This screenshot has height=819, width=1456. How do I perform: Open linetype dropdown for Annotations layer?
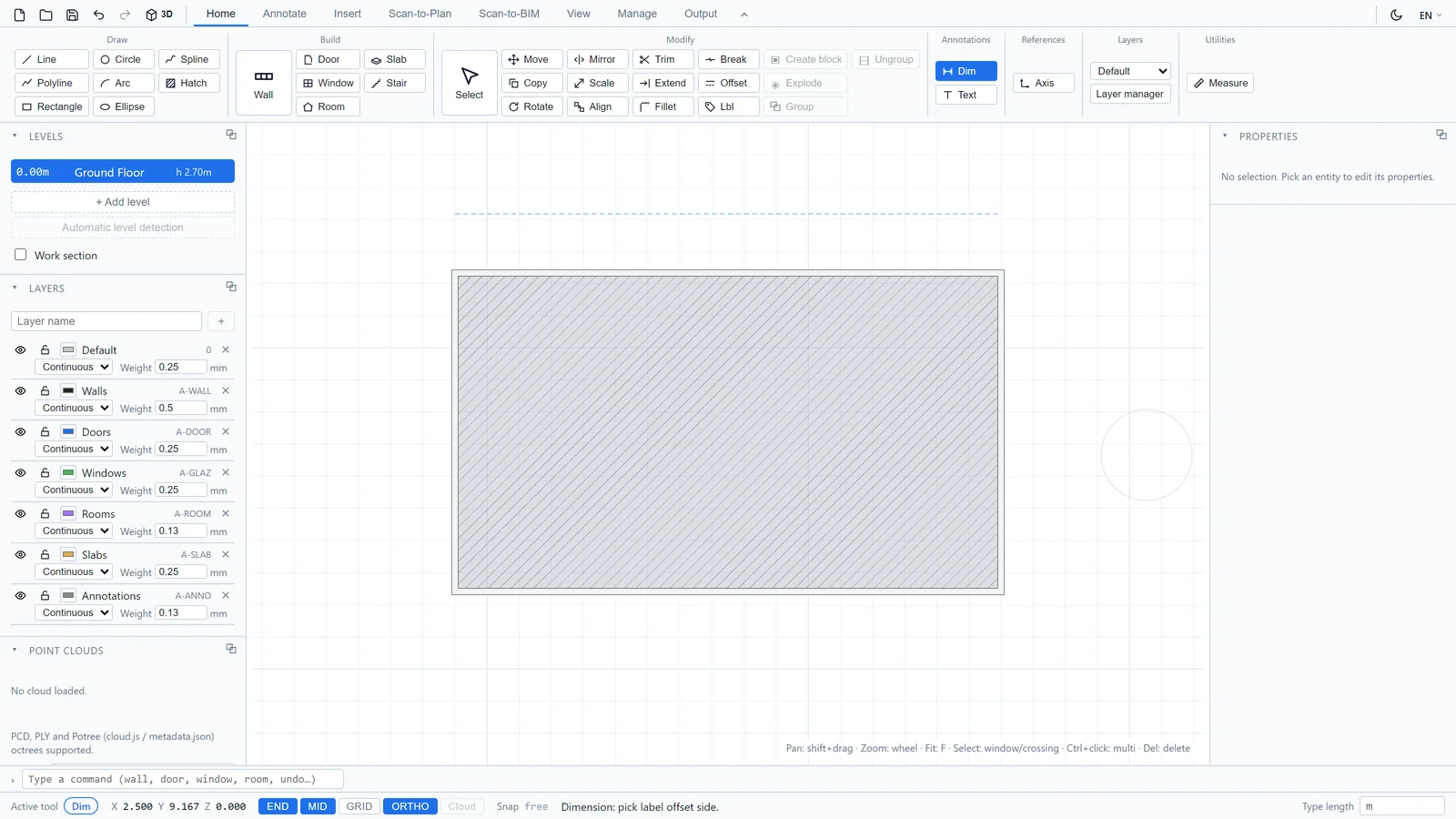pyautogui.click(x=74, y=612)
